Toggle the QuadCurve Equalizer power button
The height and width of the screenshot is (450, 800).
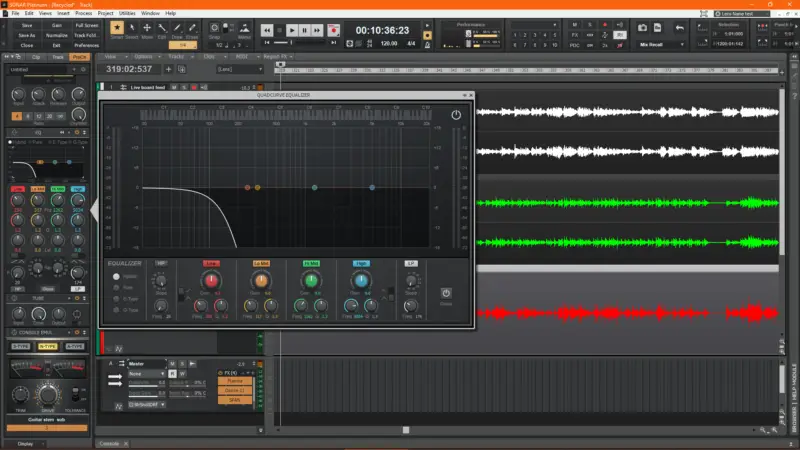(456, 115)
